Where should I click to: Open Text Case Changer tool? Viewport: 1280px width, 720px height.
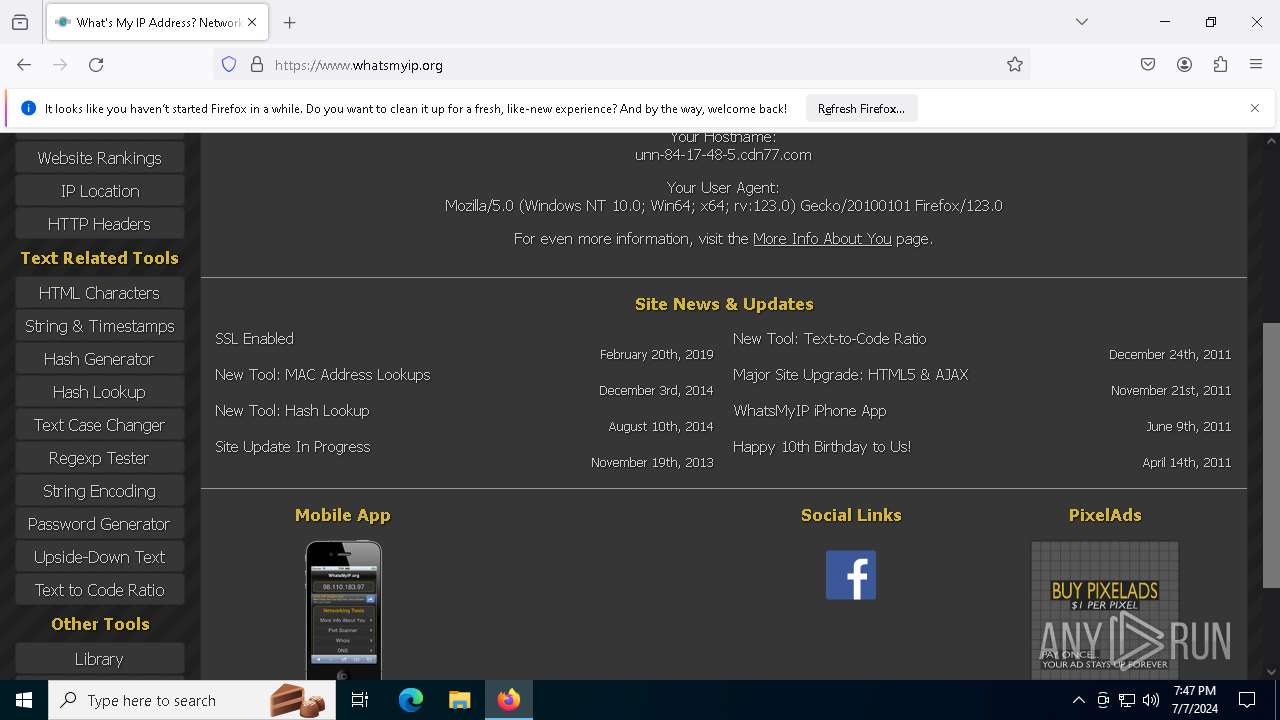[x=99, y=425]
